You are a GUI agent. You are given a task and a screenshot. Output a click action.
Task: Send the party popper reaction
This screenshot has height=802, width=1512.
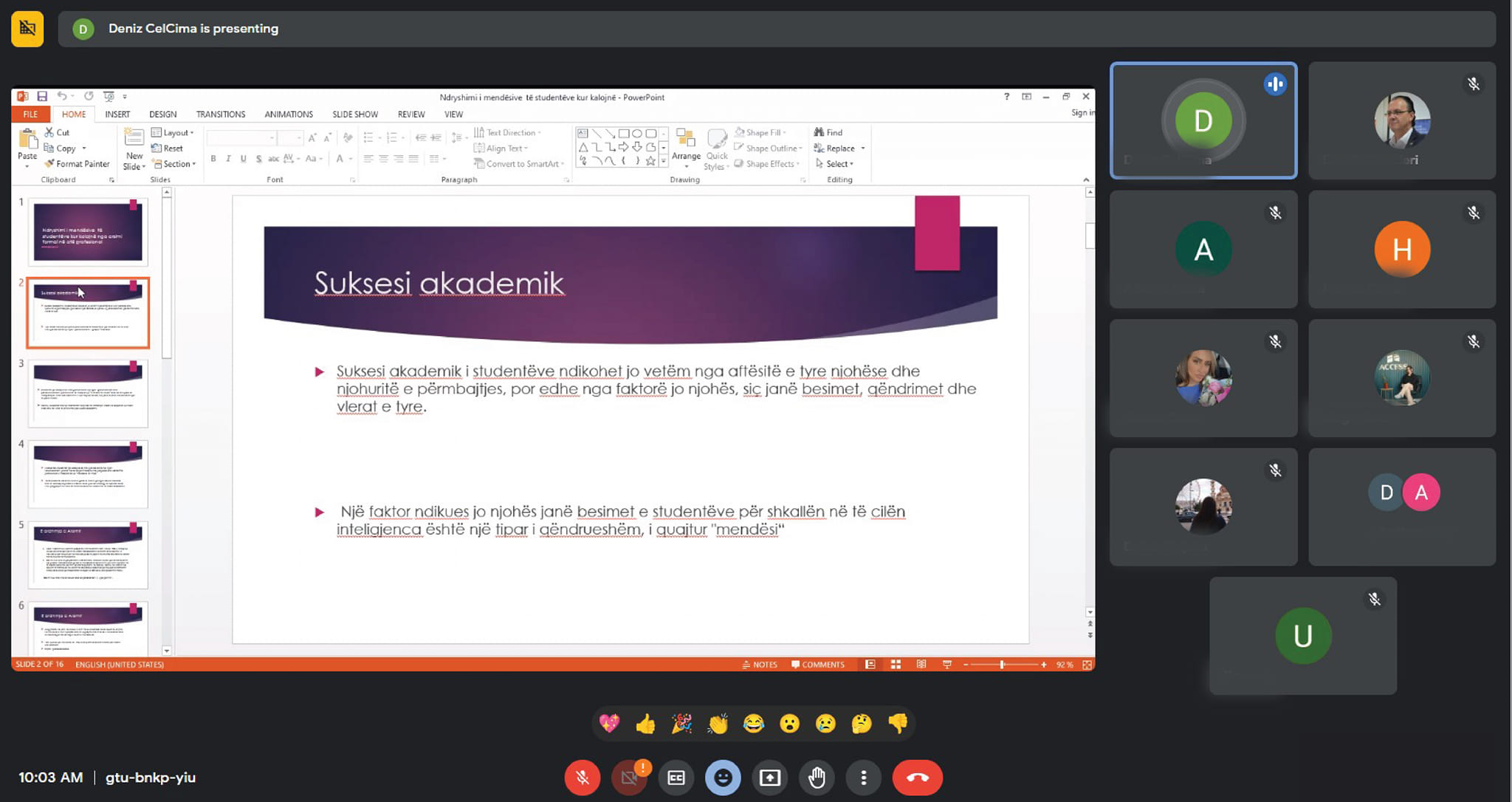click(681, 724)
